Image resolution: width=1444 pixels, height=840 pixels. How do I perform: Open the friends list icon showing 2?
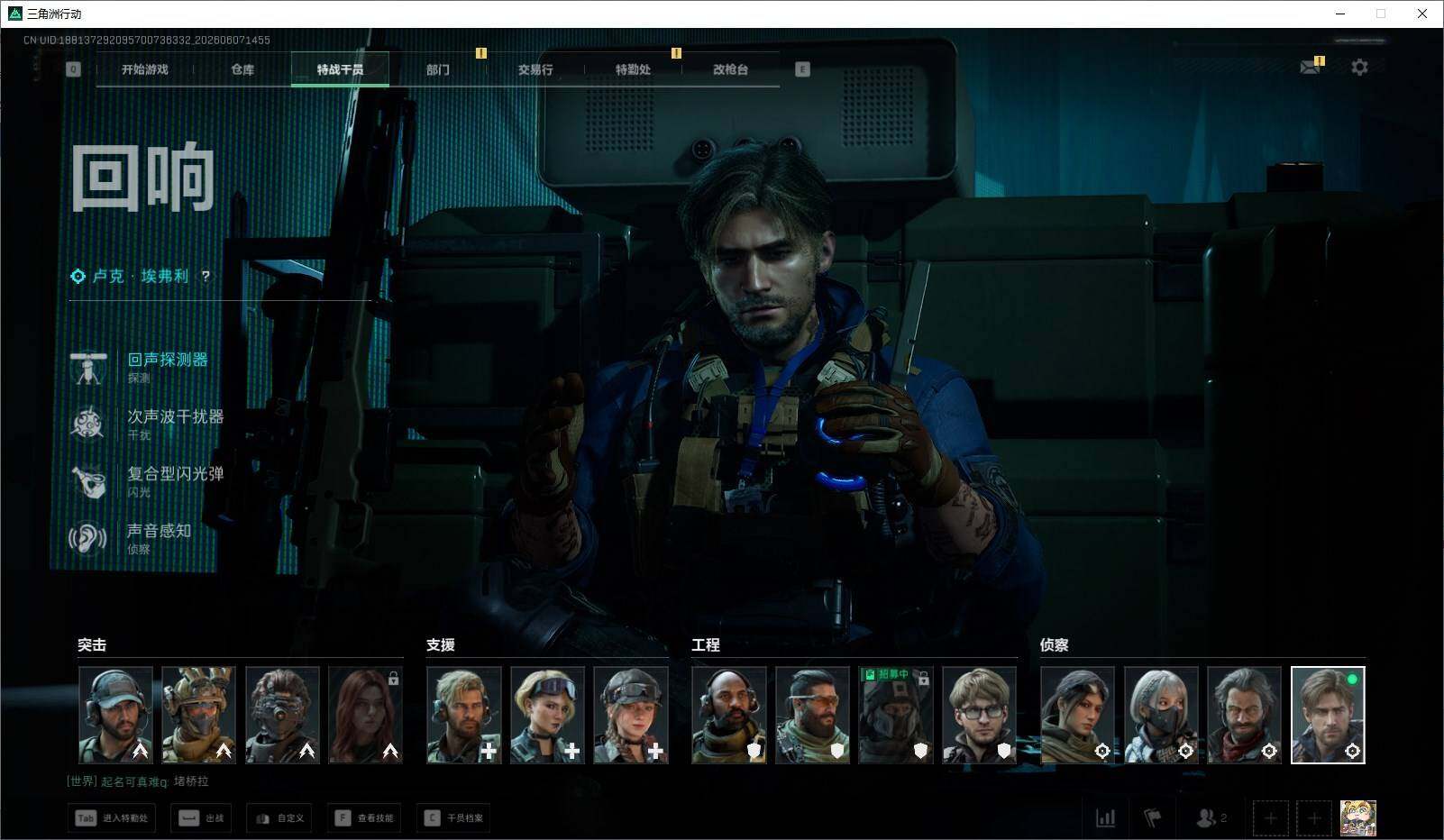1211,818
